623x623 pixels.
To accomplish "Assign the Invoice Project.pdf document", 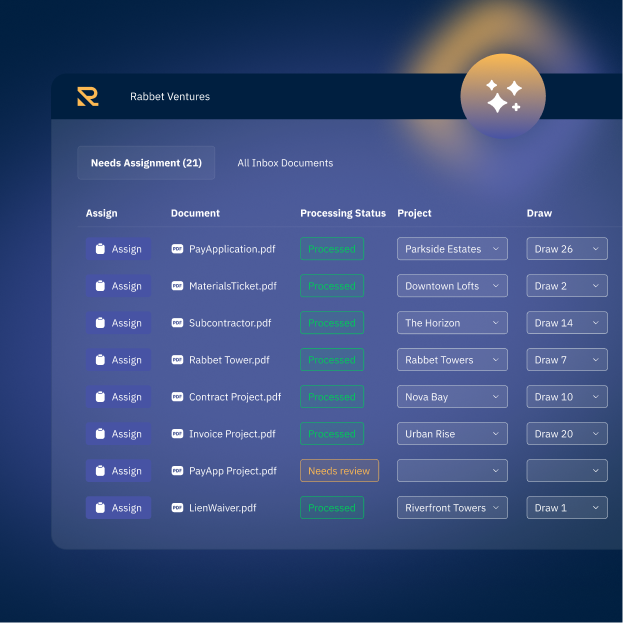I will 118,433.
